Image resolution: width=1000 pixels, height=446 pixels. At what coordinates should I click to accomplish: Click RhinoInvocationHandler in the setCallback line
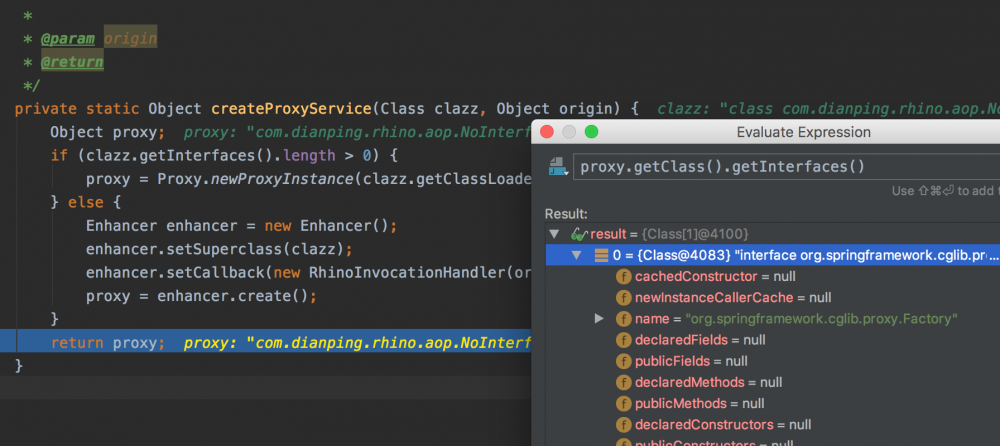tap(407, 273)
